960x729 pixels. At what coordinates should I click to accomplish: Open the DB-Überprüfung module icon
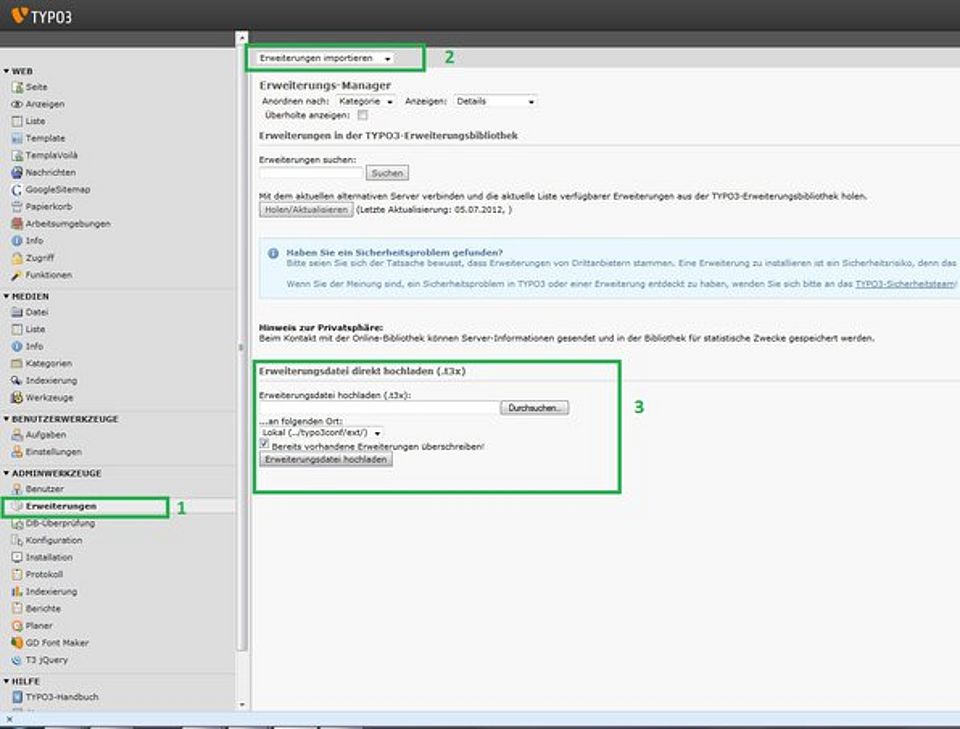[17, 523]
